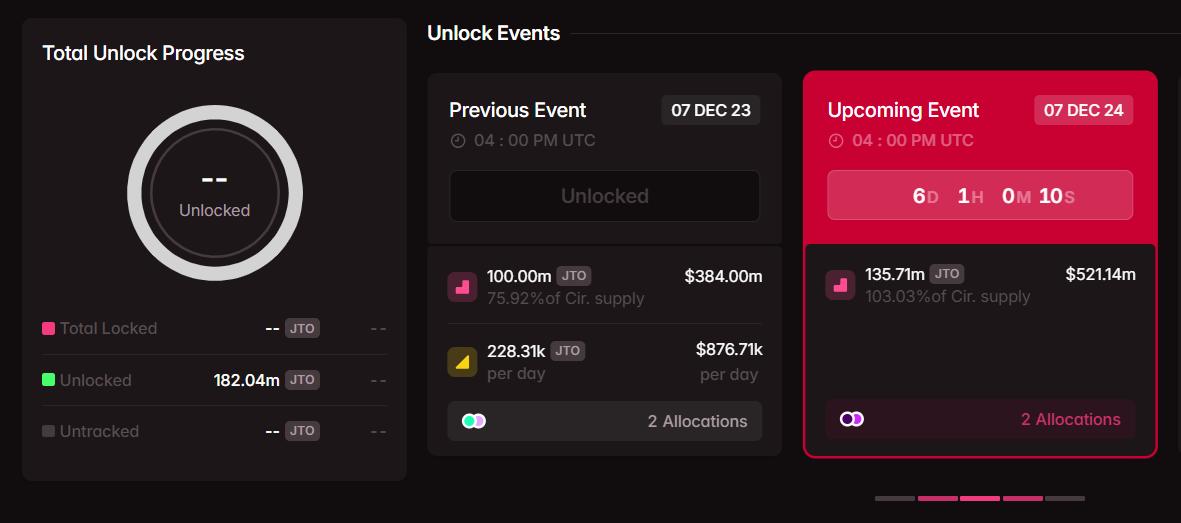Go to the last event pagination segment
The height and width of the screenshot is (523, 1181).
pos(1064,498)
